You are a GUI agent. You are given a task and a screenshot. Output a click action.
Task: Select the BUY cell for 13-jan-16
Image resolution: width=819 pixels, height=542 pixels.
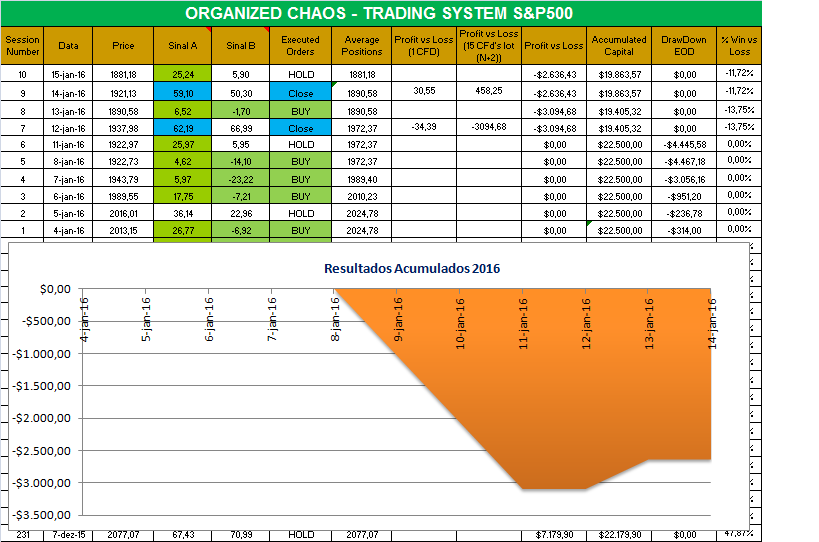pos(300,111)
